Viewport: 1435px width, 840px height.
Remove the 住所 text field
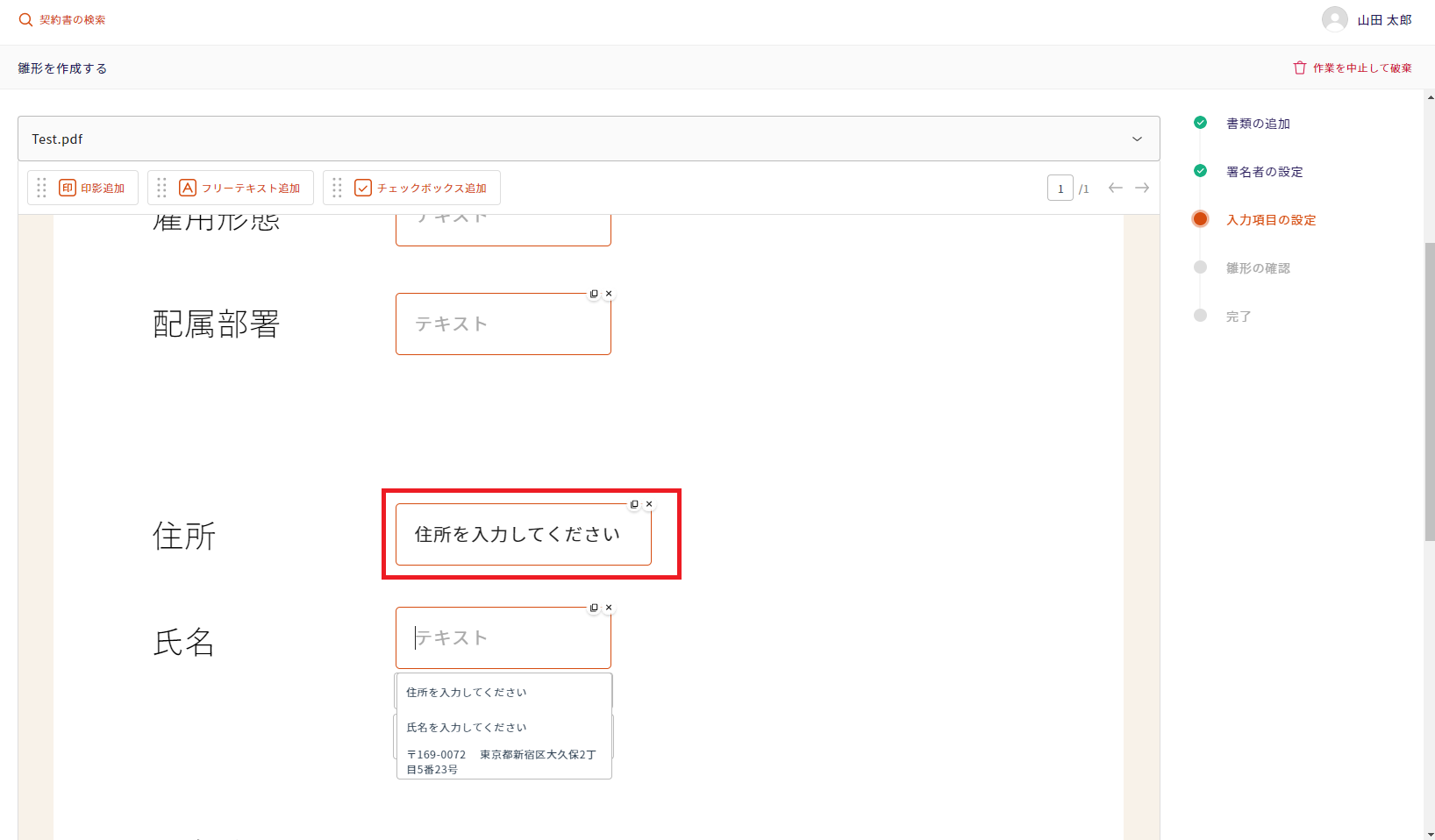pyautogui.click(x=649, y=504)
